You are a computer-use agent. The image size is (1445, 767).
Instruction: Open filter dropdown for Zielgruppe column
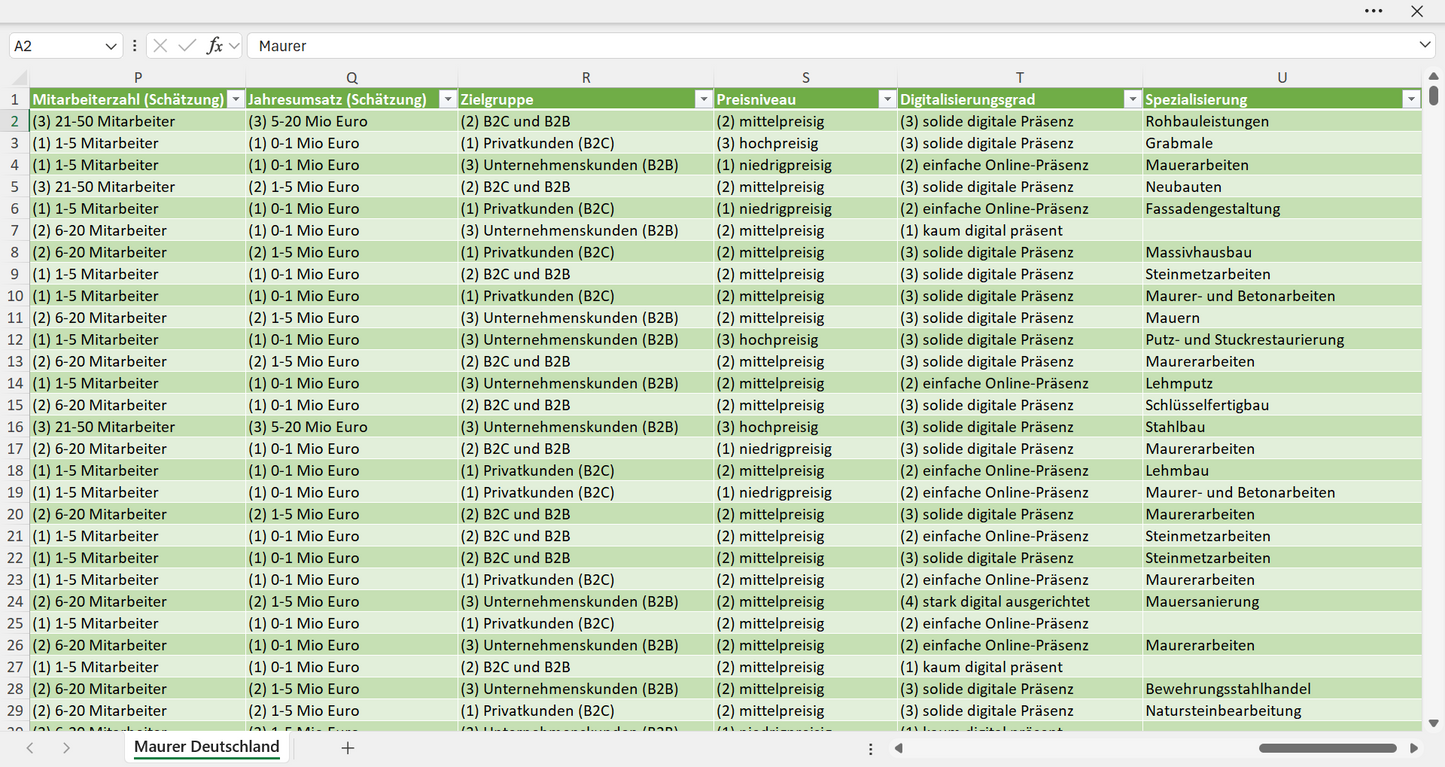point(703,99)
